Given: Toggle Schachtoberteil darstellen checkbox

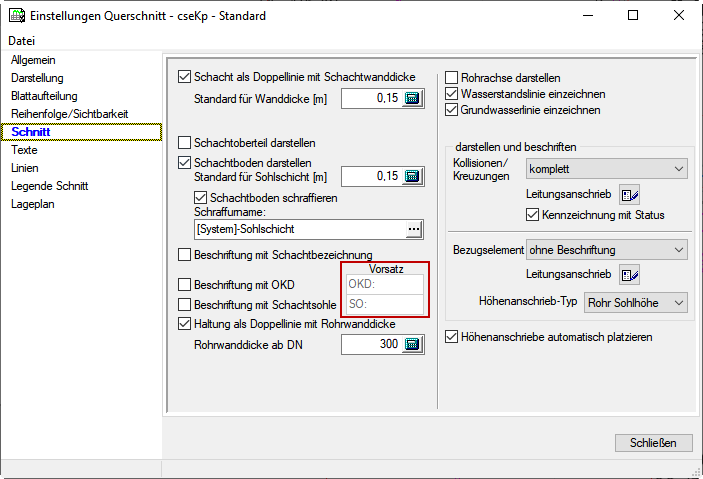Looking at the screenshot, I should tap(184, 143).
